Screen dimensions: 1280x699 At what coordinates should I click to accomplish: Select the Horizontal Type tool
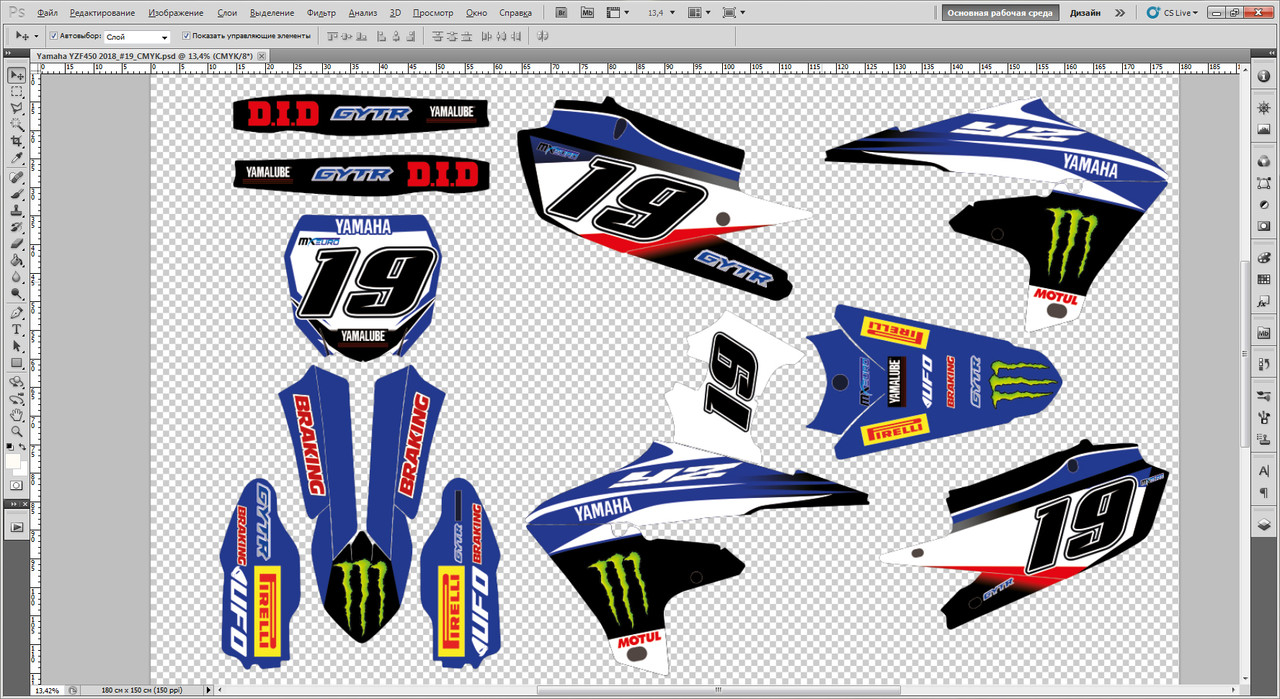(x=17, y=330)
